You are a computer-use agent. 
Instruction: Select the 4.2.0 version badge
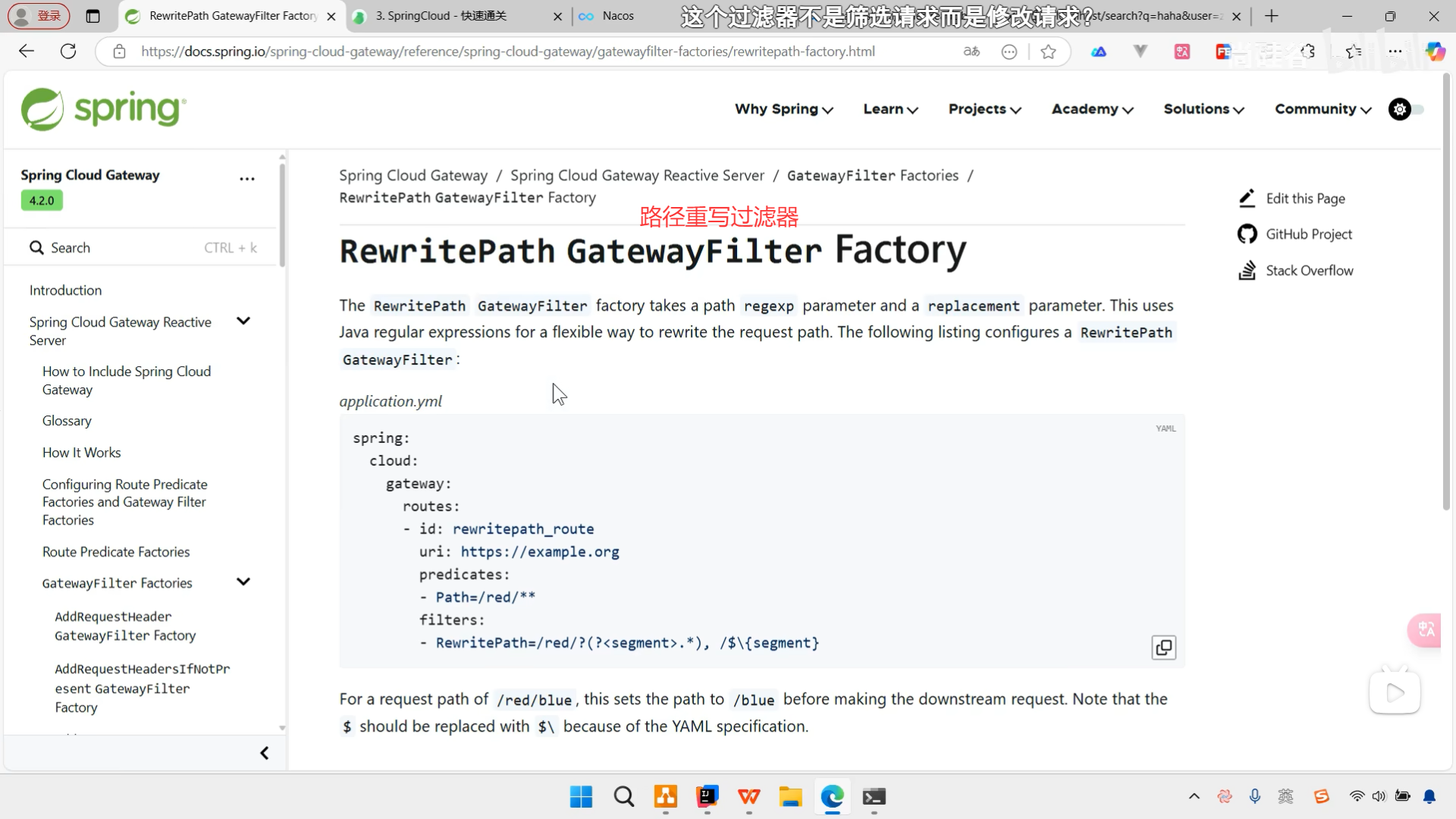coord(42,201)
